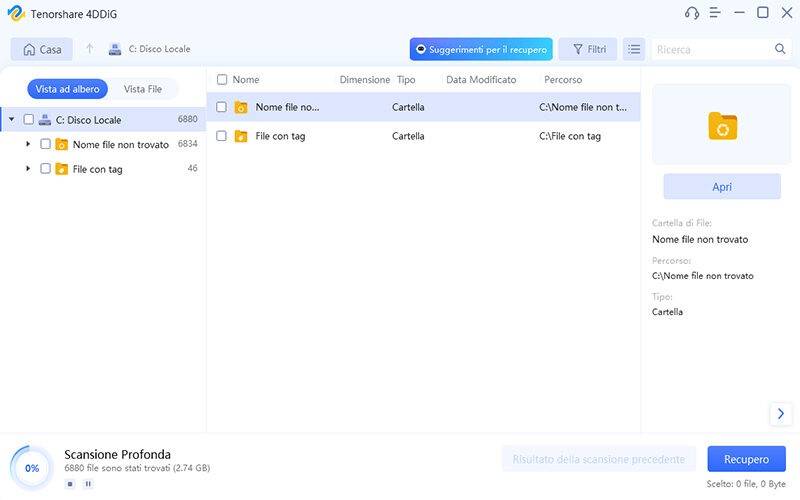Click the large folder preview icon
800x500 pixels.
click(722, 125)
